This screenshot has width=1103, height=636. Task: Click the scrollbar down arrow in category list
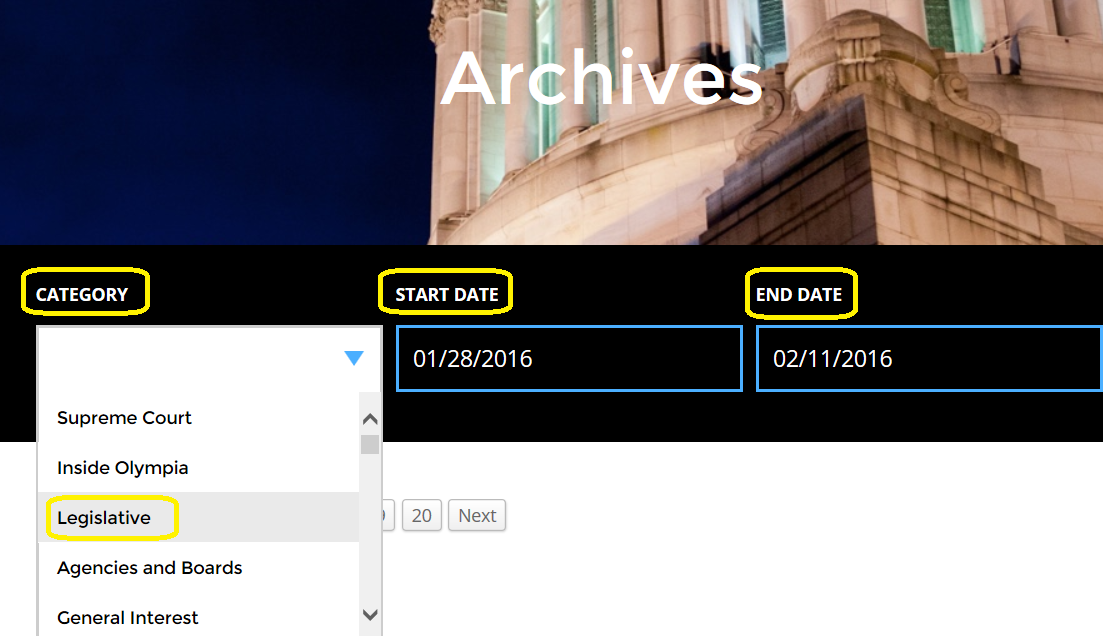[x=369, y=616]
